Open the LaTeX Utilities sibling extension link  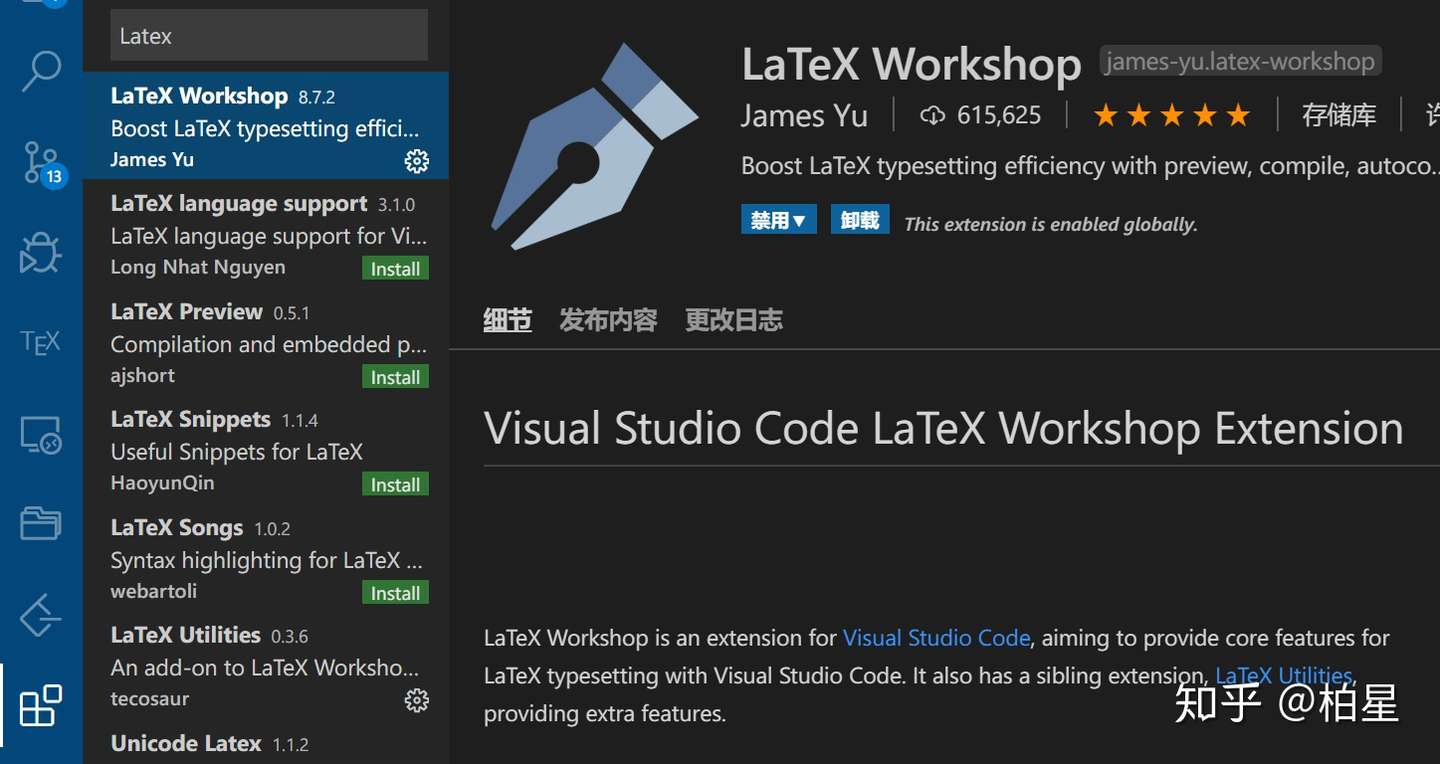pyautogui.click(x=1283, y=675)
